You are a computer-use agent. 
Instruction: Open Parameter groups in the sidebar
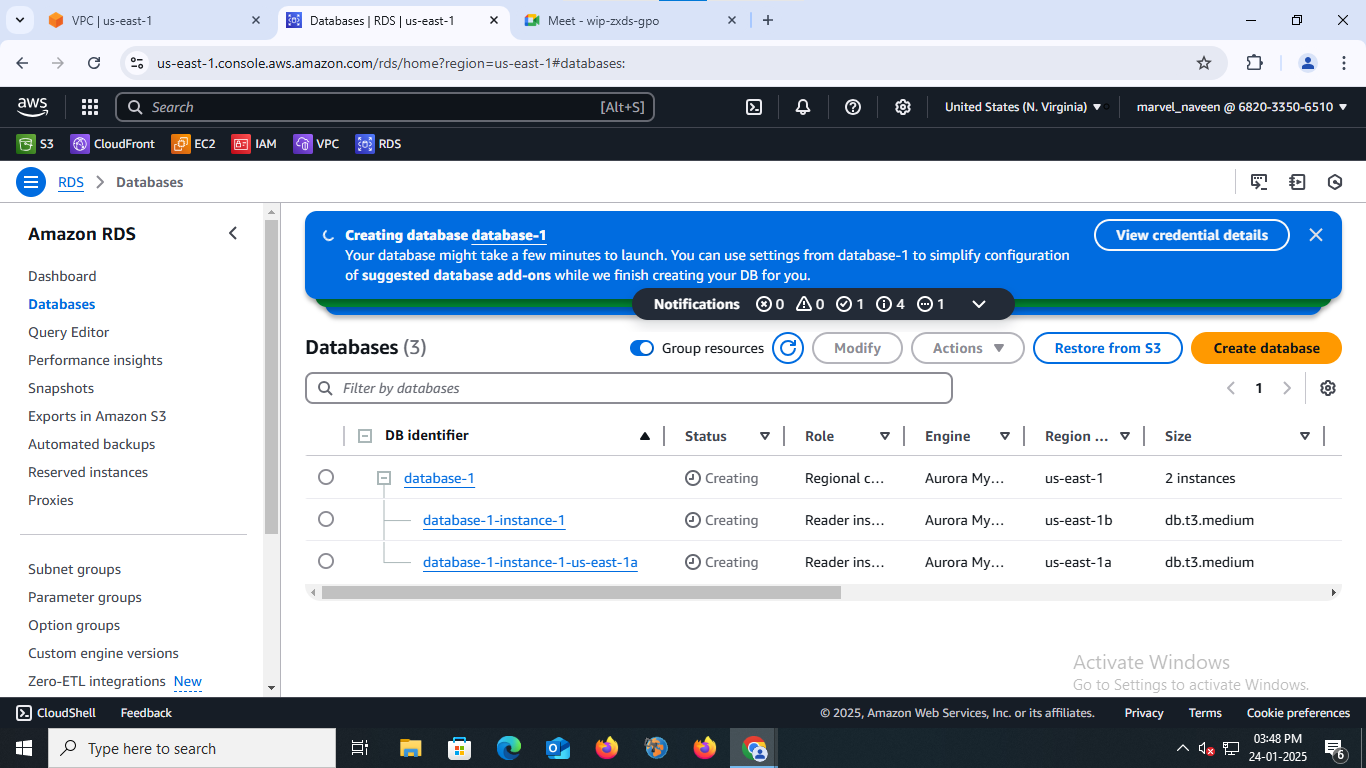click(85, 597)
